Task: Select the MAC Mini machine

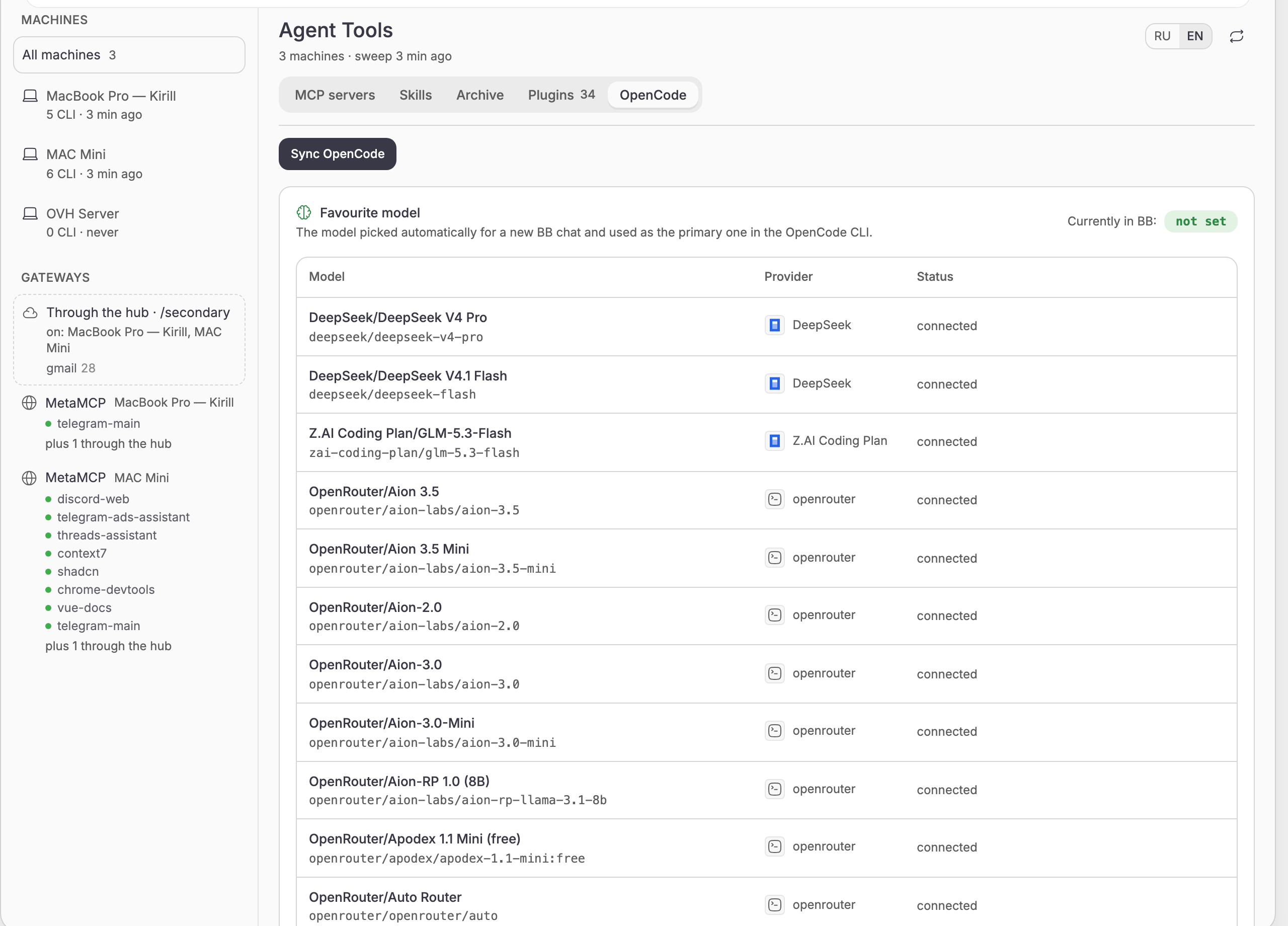Action: (x=129, y=164)
